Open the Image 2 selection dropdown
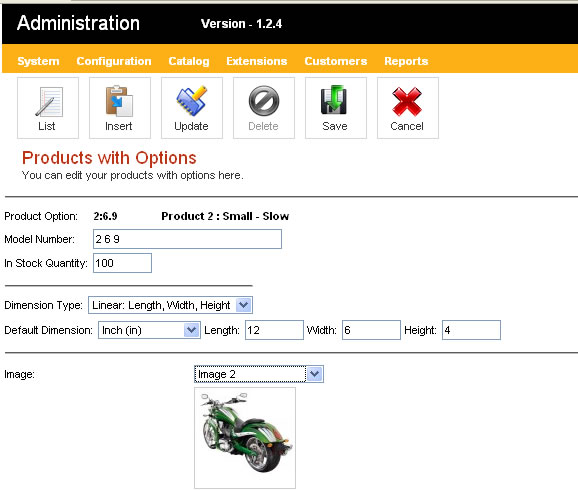Screen dimensions: 578x490 coord(259,374)
